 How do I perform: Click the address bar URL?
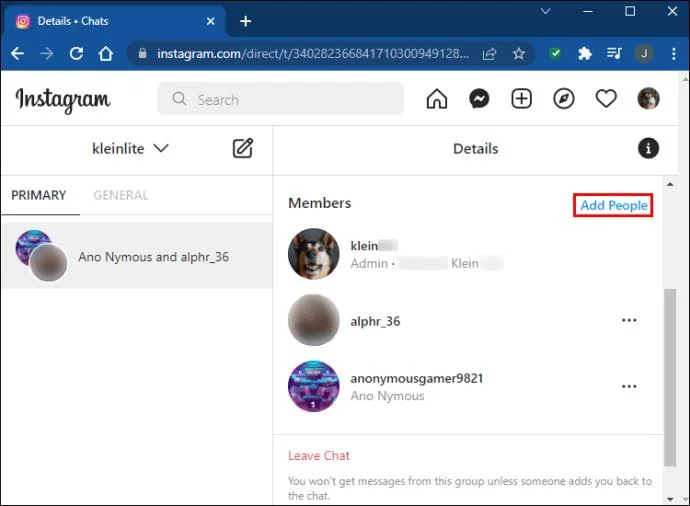pos(313,54)
